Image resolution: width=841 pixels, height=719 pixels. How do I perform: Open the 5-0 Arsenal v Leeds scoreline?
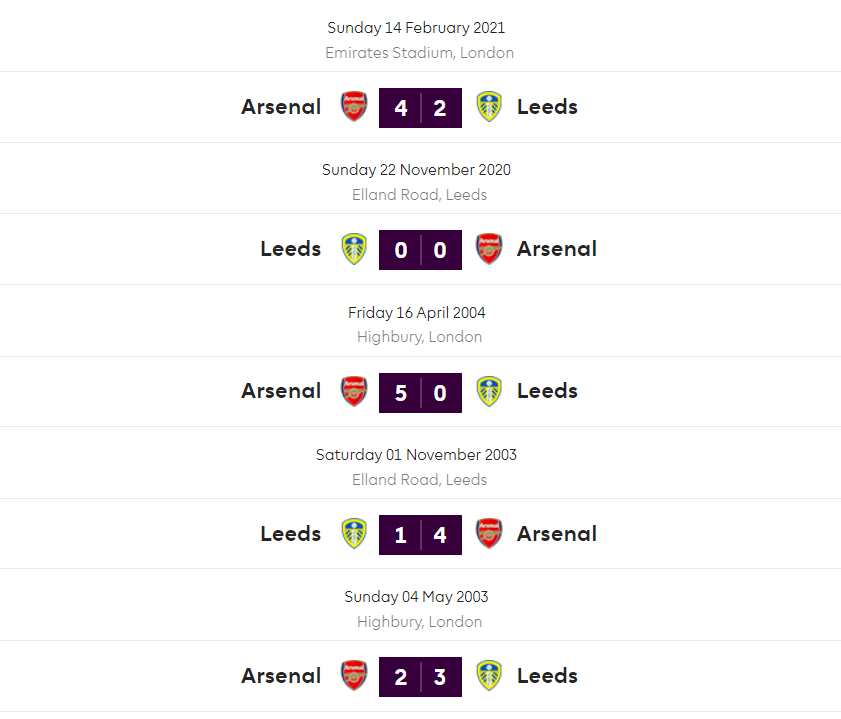pyautogui.click(x=420, y=392)
